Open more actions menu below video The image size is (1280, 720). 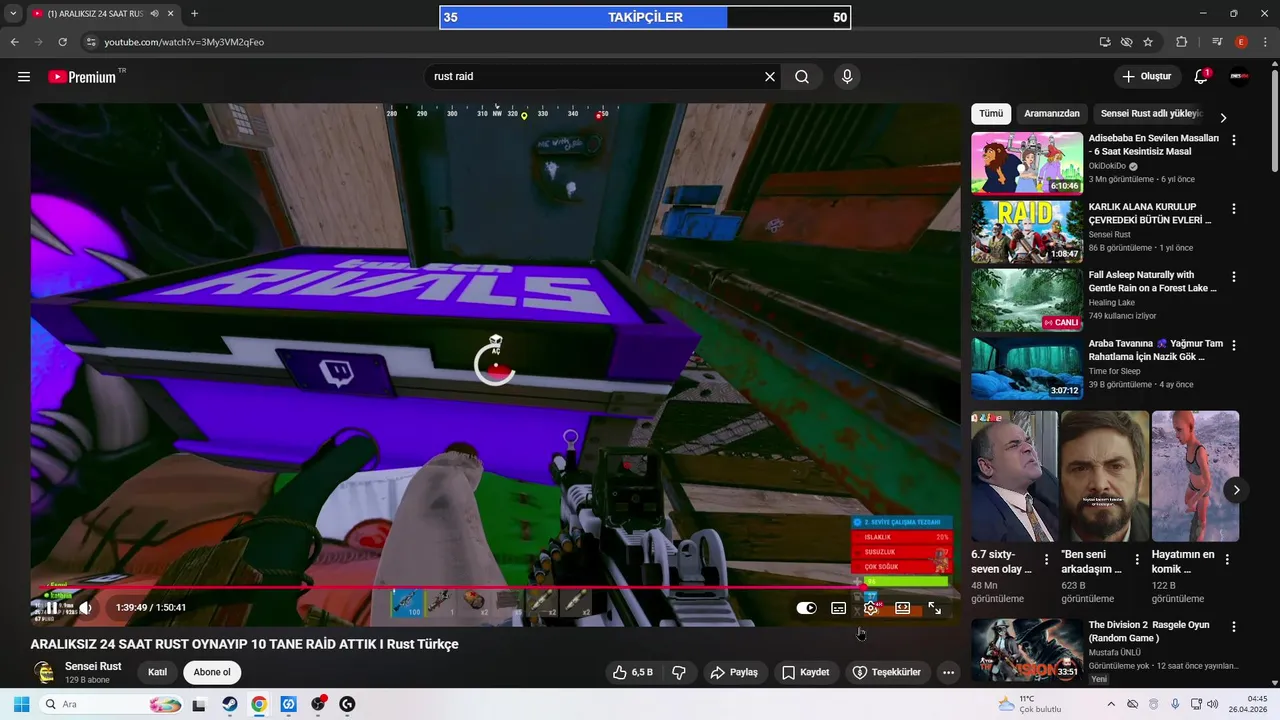point(948,672)
